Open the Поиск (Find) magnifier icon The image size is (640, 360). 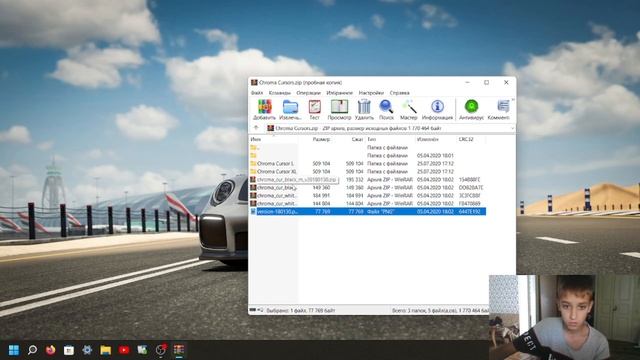pos(386,107)
